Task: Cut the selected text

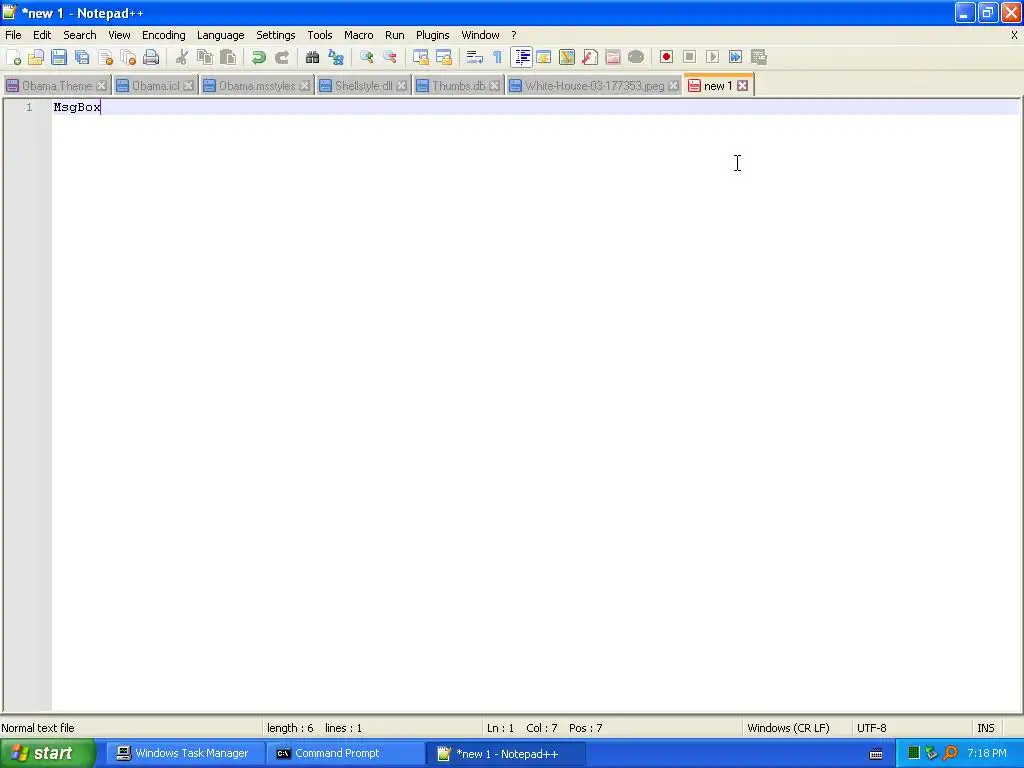Action: [182, 57]
